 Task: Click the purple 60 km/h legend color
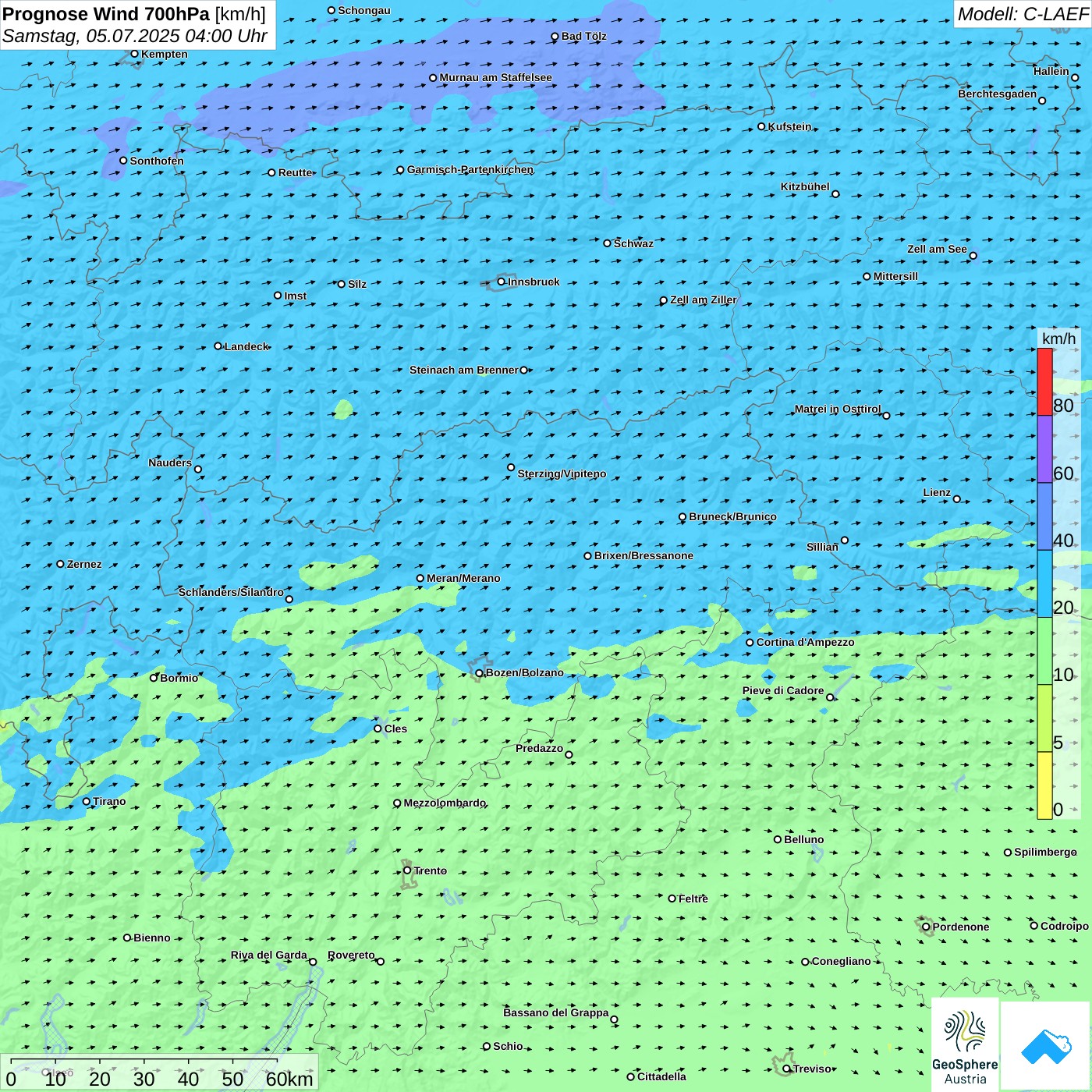[1044, 449]
